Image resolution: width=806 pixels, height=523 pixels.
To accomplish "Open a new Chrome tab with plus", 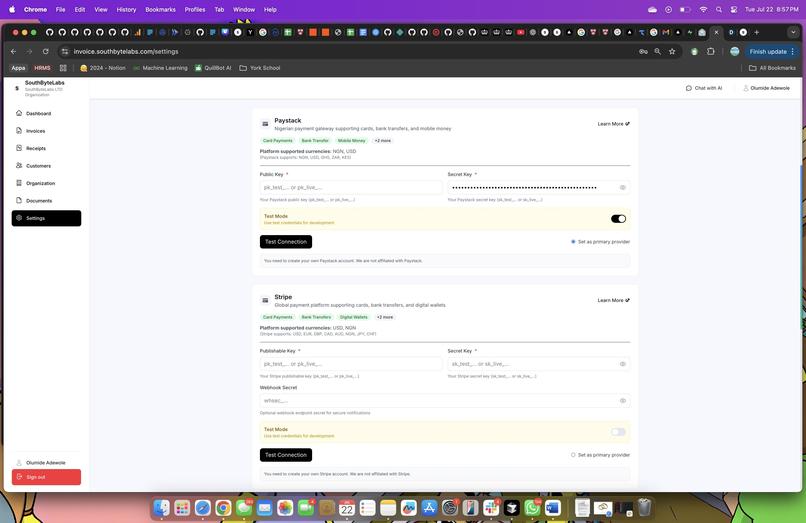I will click(756, 32).
